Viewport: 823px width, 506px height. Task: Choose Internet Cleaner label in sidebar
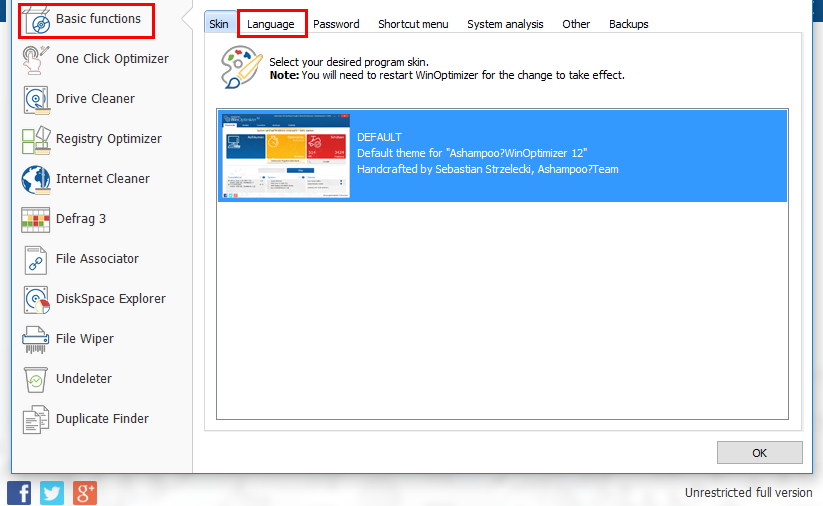tap(103, 178)
